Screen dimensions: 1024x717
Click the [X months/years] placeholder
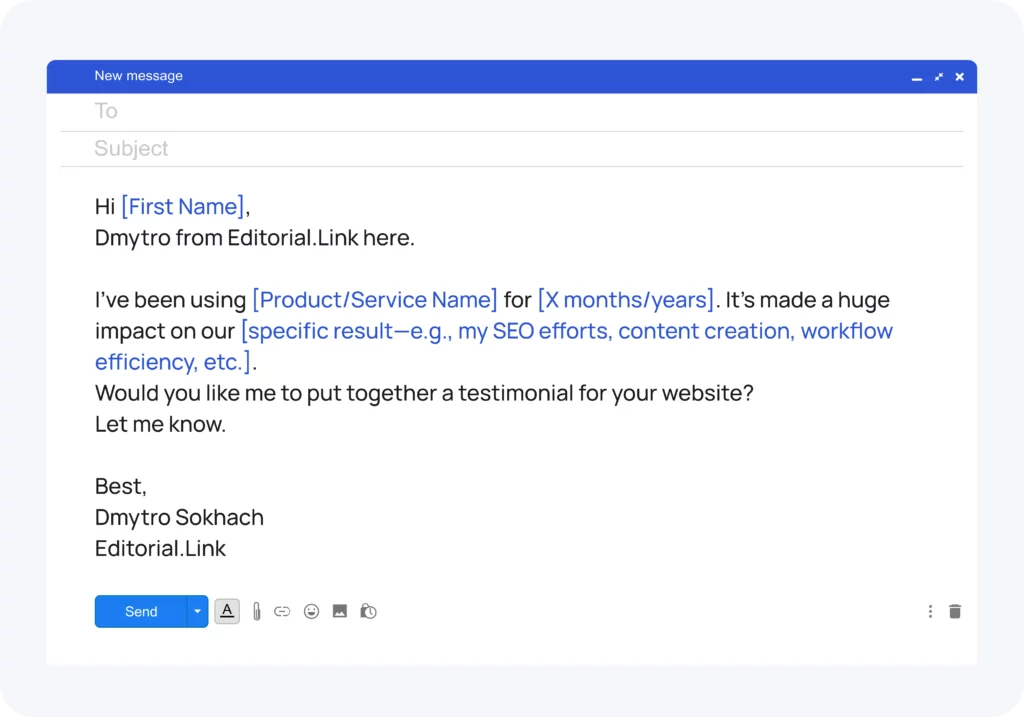click(x=626, y=300)
